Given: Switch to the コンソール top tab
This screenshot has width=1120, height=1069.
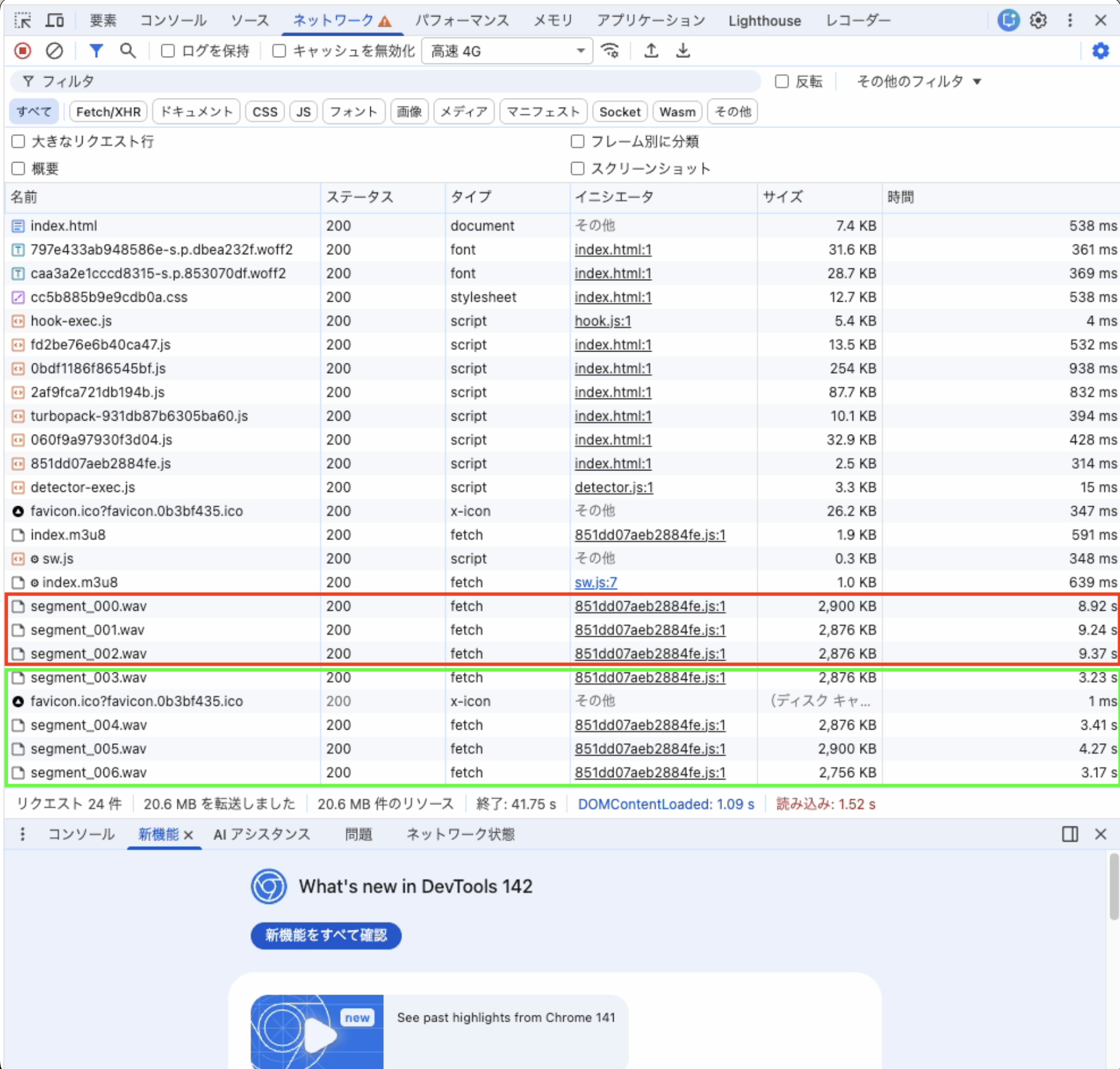Looking at the screenshot, I should pos(173,20).
